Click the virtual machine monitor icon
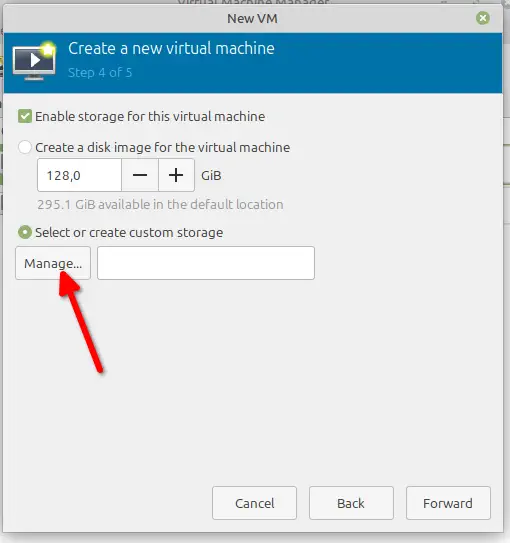Image resolution: width=510 pixels, height=543 pixels. [x=34, y=61]
